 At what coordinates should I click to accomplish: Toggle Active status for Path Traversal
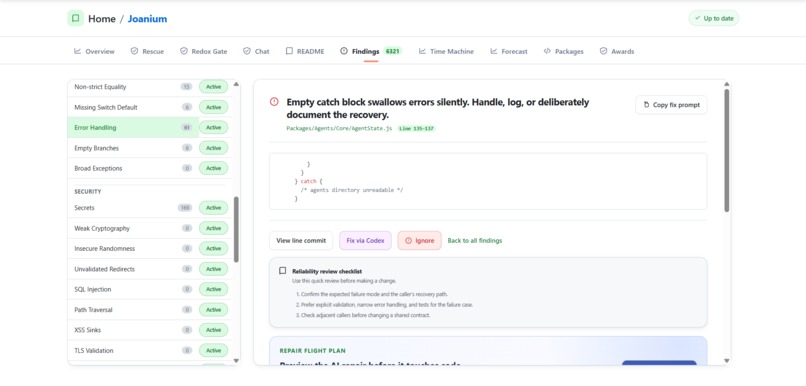[x=213, y=310]
